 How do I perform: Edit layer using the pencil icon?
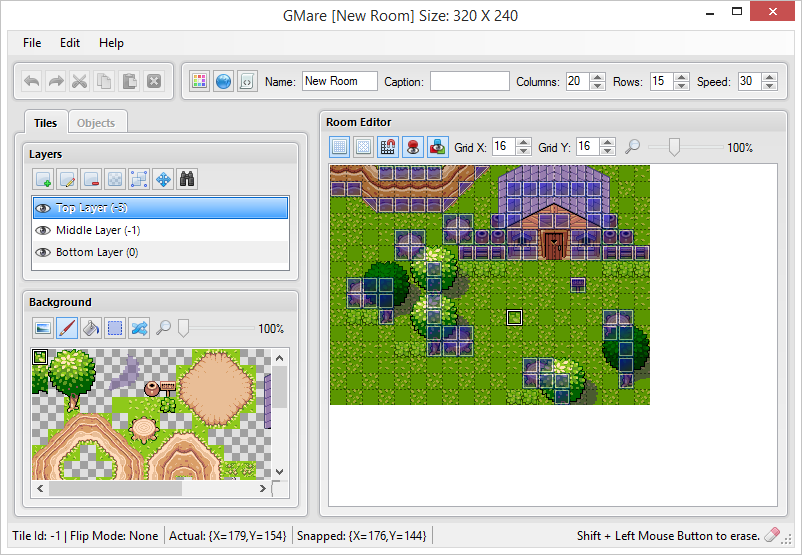(67, 179)
